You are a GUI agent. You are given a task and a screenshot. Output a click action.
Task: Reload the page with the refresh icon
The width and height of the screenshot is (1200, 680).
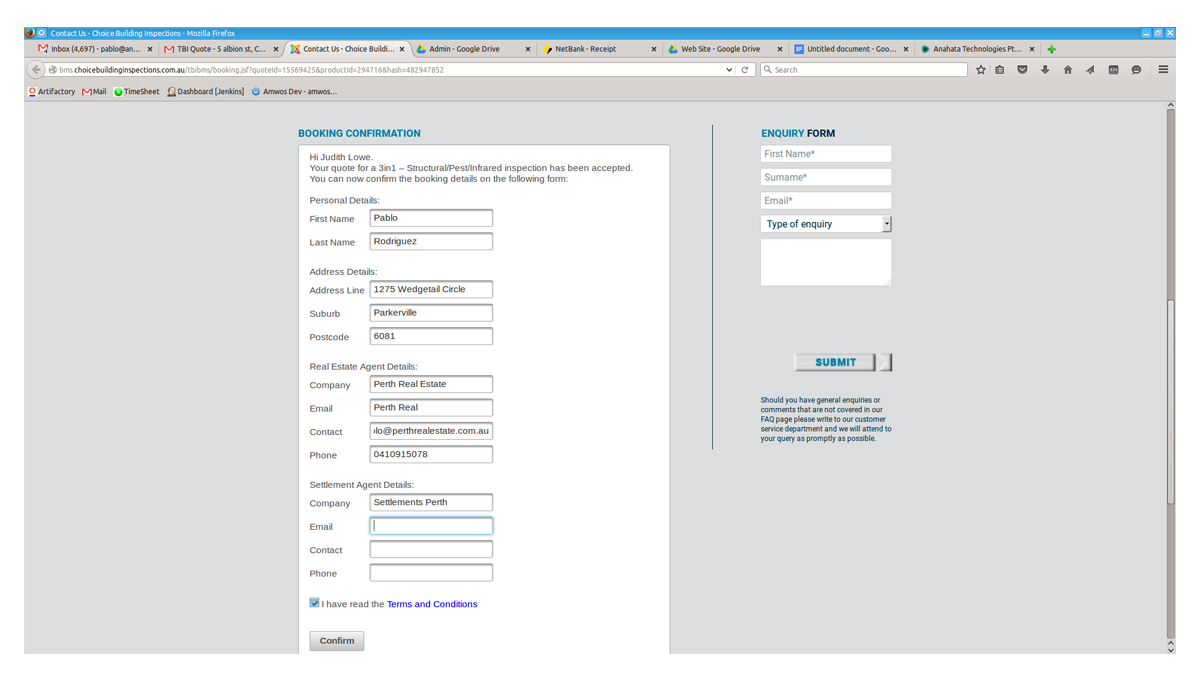point(745,70)
